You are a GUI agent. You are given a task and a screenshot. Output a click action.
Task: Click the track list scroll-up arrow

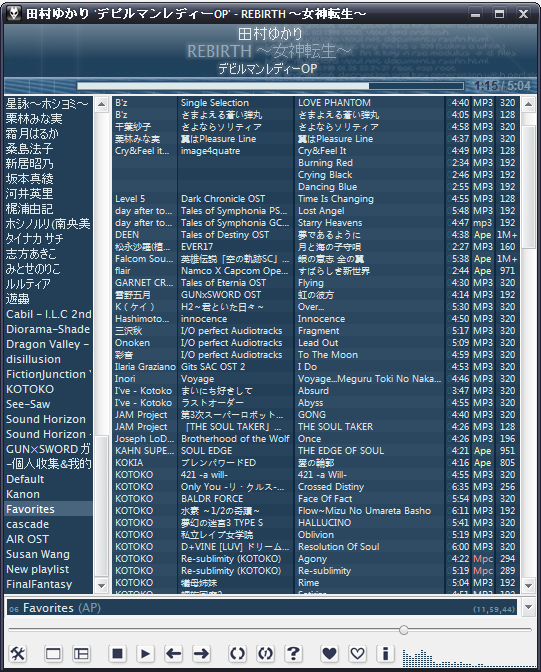tap(528, 104)
